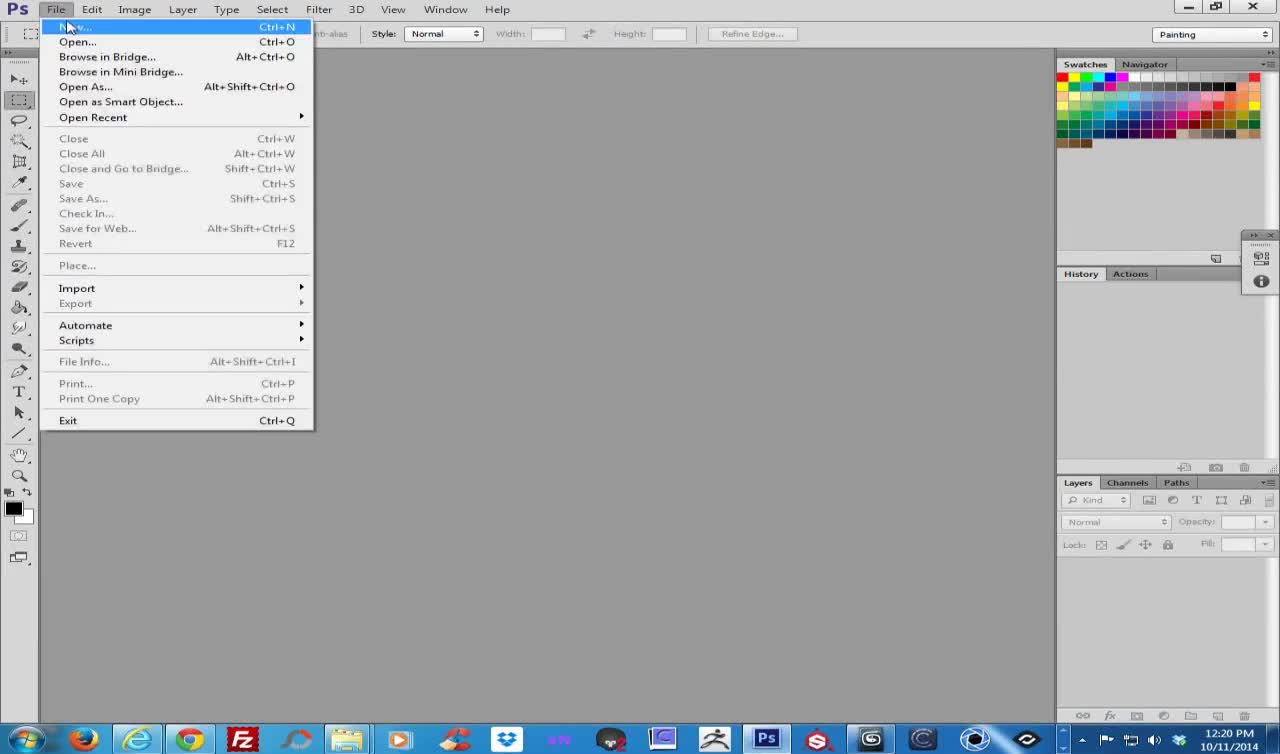Switch to the Navigator tab

tap(1145, 64)
